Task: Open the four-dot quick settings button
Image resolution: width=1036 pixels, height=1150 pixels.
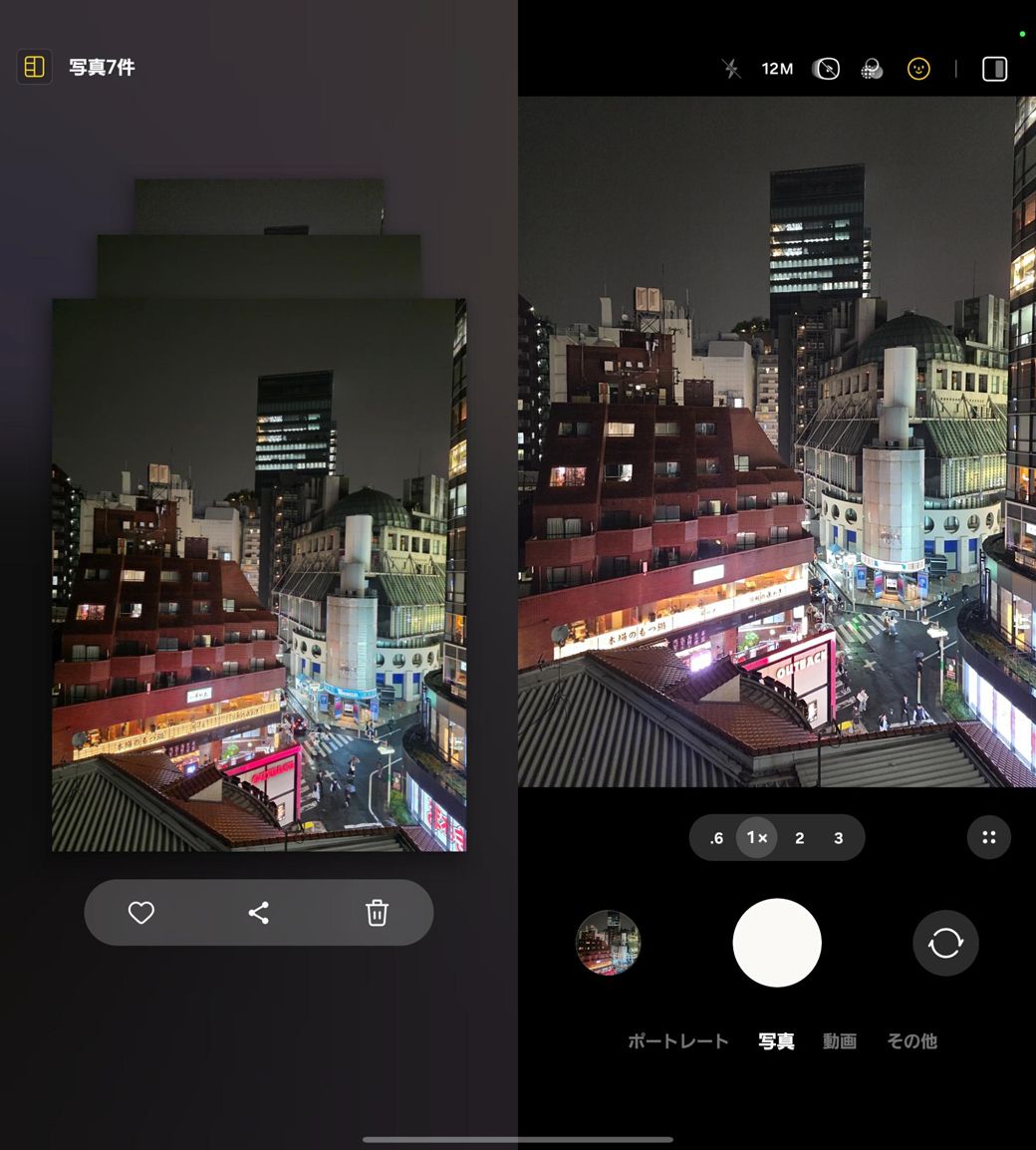Action: 988,838
